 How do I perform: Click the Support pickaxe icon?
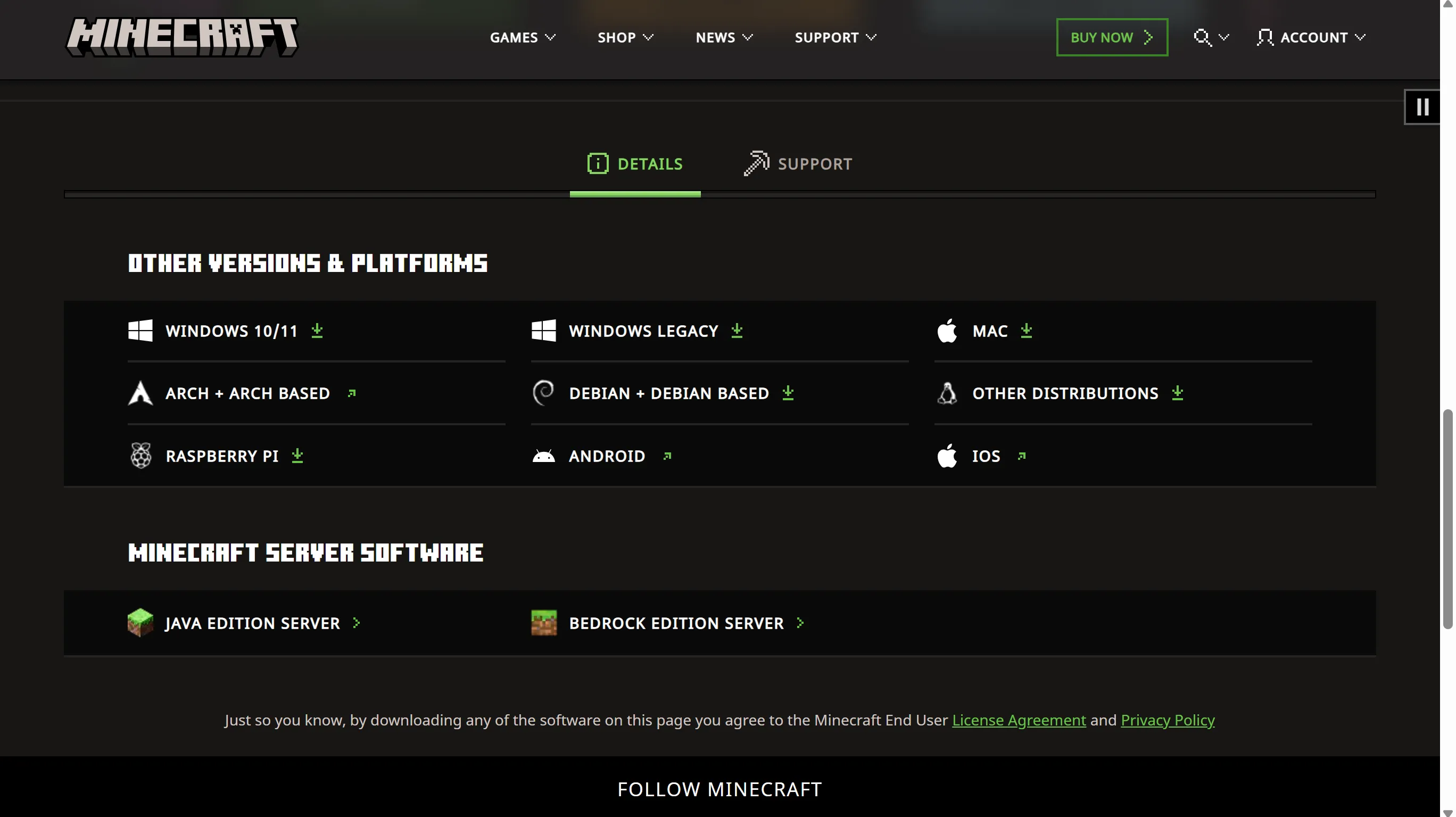coord(756,163)
